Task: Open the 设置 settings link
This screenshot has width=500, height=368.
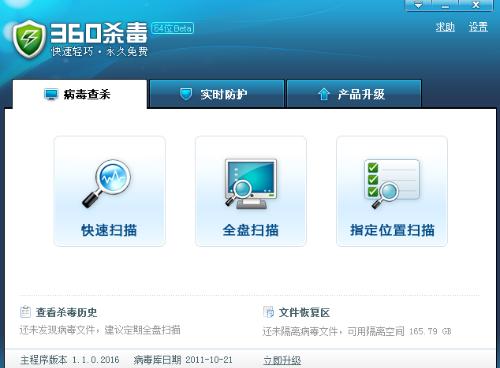Action: 478,27
